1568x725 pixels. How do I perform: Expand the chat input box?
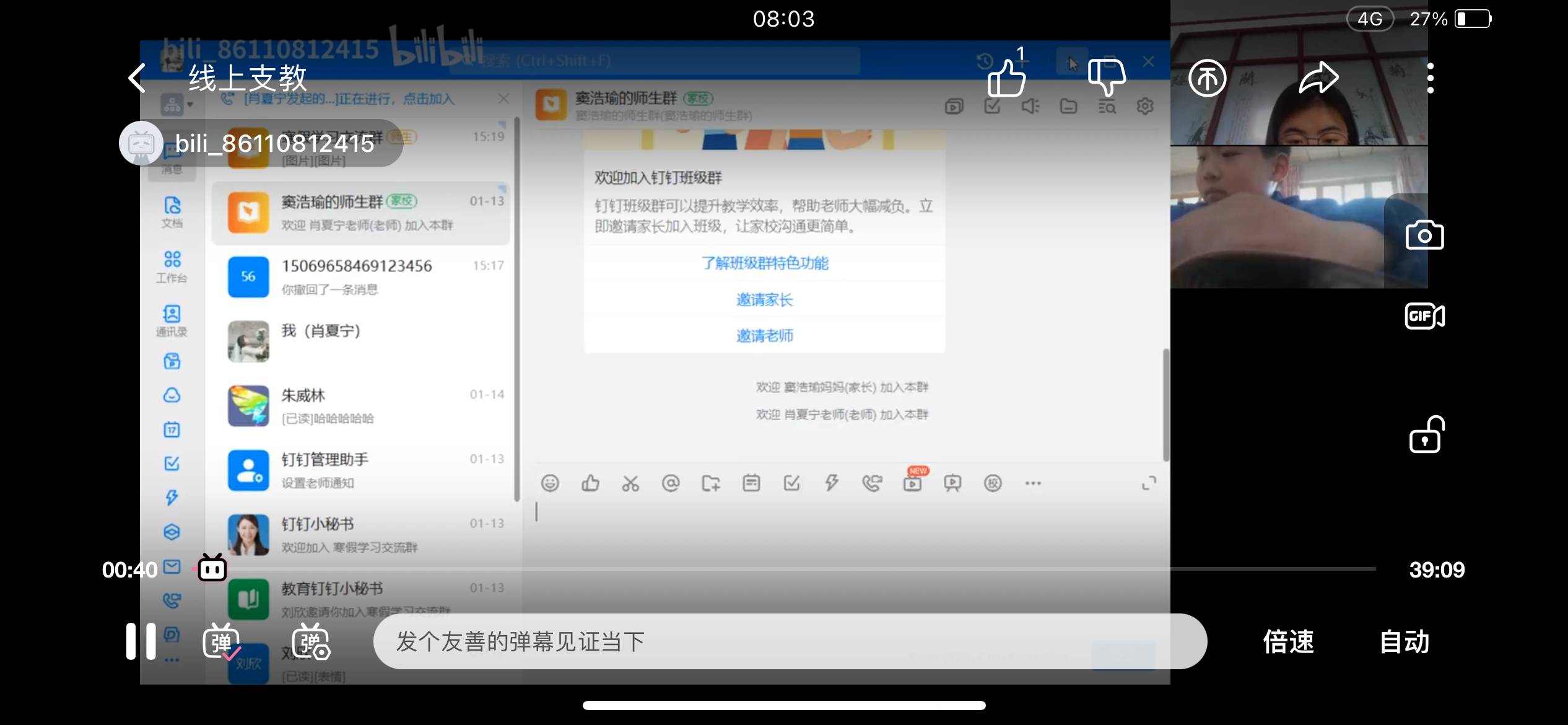[1149, 483]
